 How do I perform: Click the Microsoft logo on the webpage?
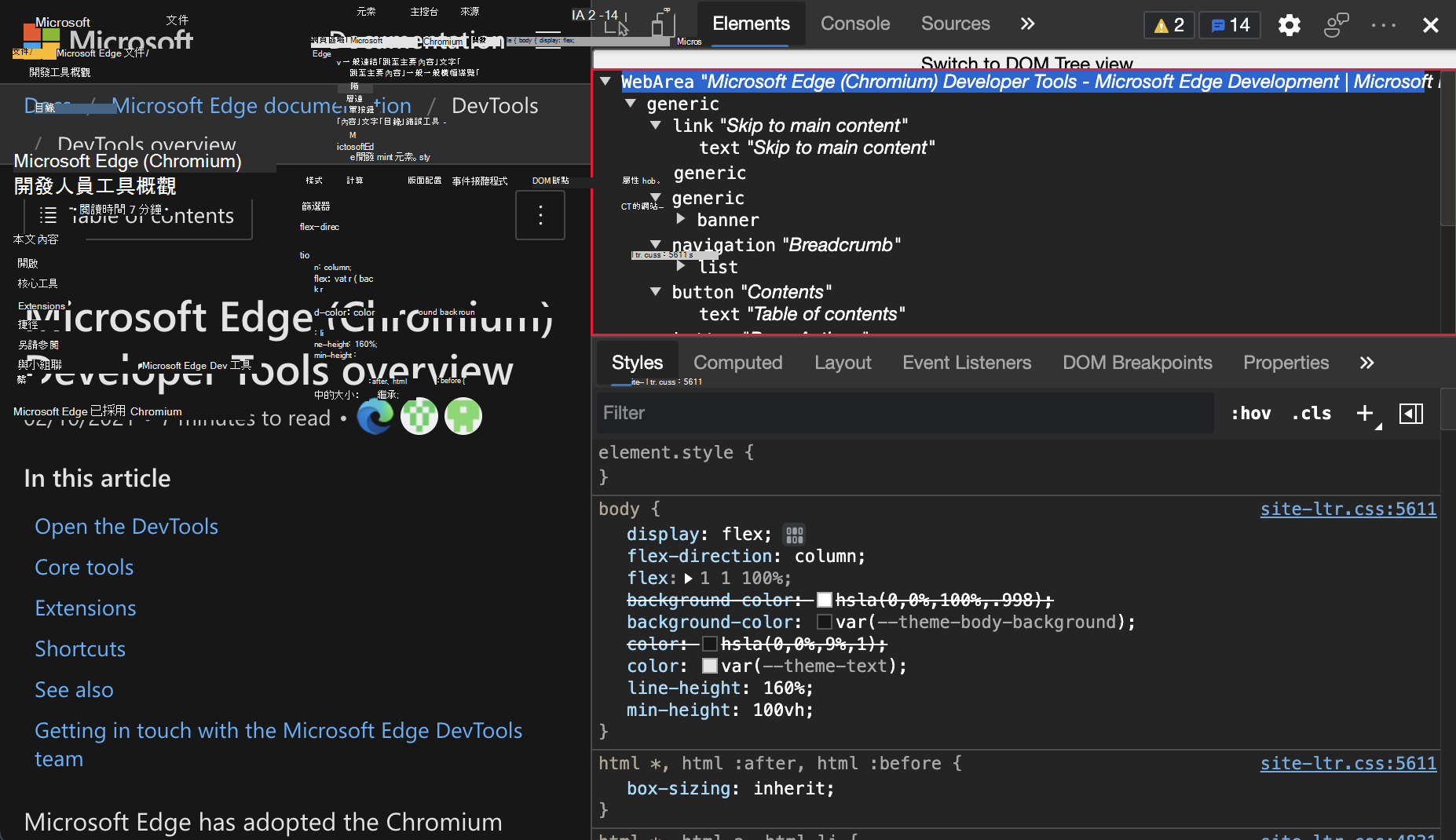click(x=41, y=39)
